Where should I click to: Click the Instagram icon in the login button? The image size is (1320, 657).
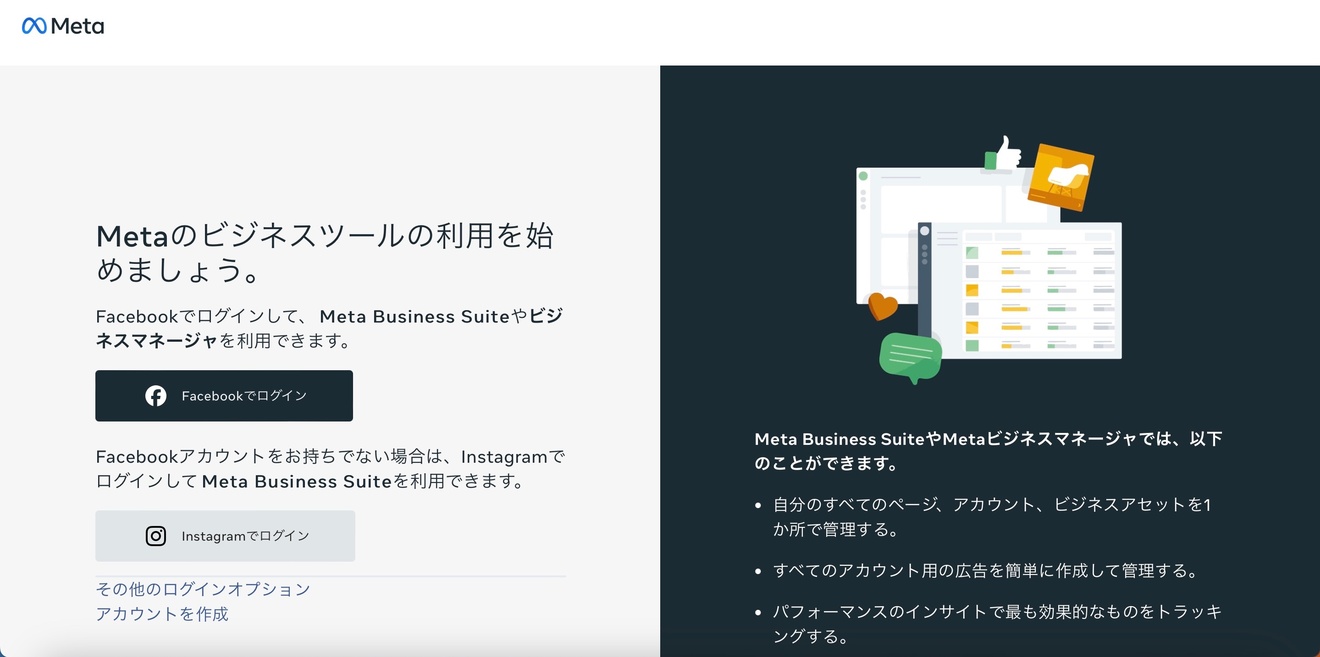156,536
